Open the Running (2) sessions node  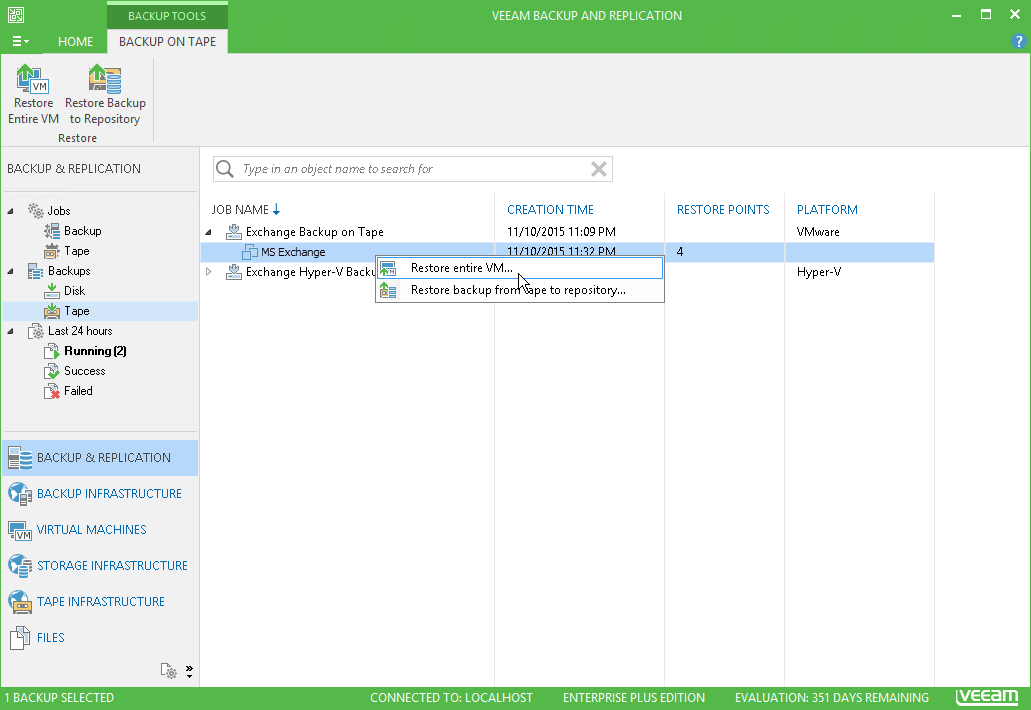coord(95,351)
